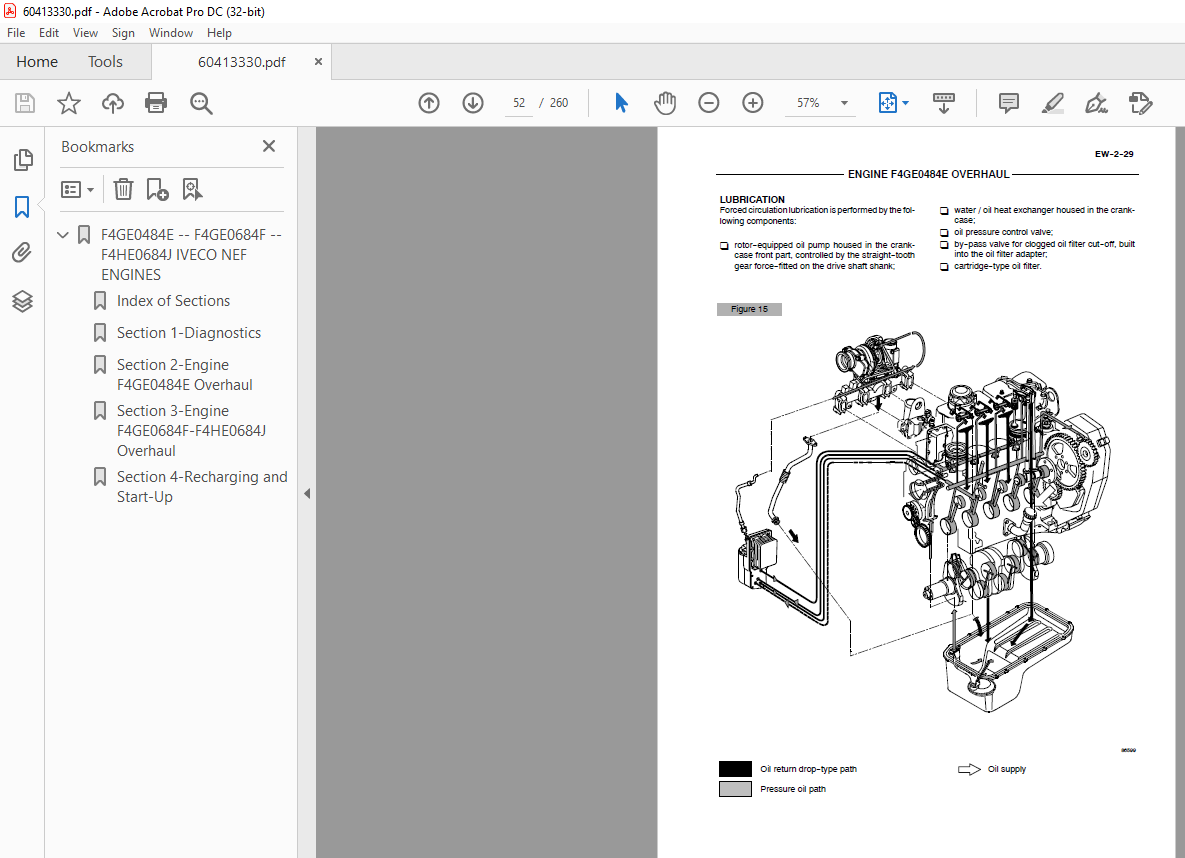Open Index of Sections bookmark
The height and width of the screenshot is (858, 1185).
(x=173, y=301)
